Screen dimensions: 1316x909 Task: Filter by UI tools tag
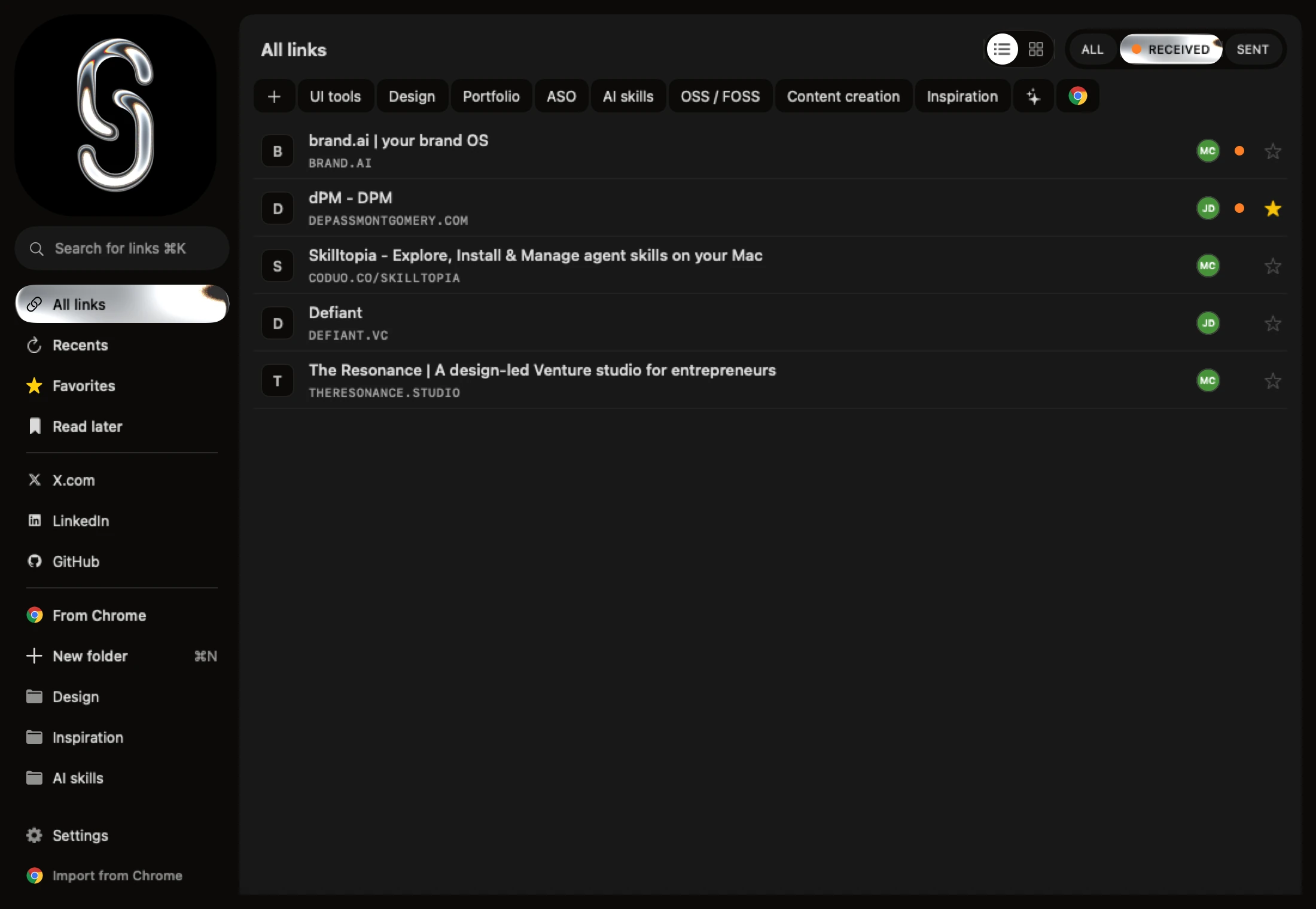[x=336, y=96]
